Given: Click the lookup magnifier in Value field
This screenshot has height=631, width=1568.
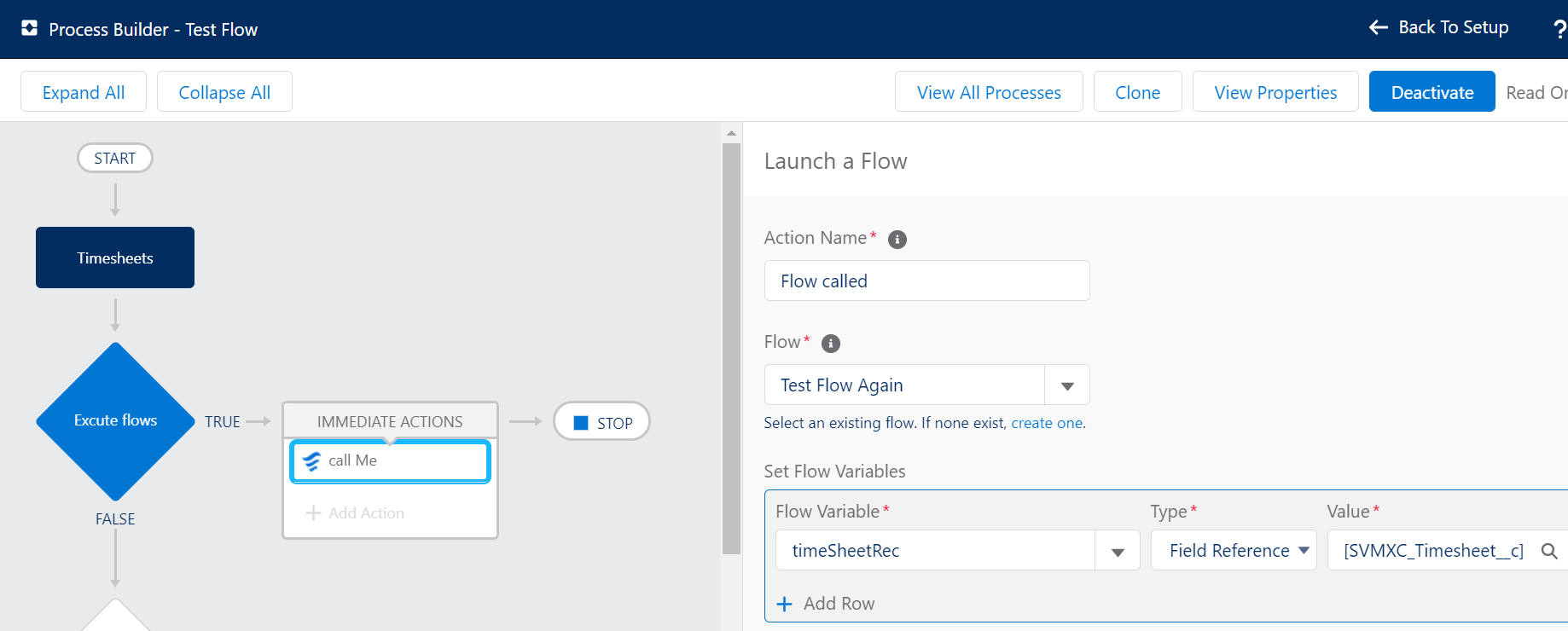Looking at the screenshot, I should coord(1550,551).
